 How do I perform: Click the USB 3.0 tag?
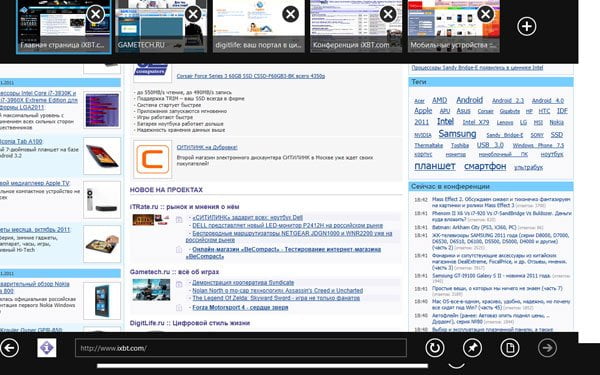(490, 145)
